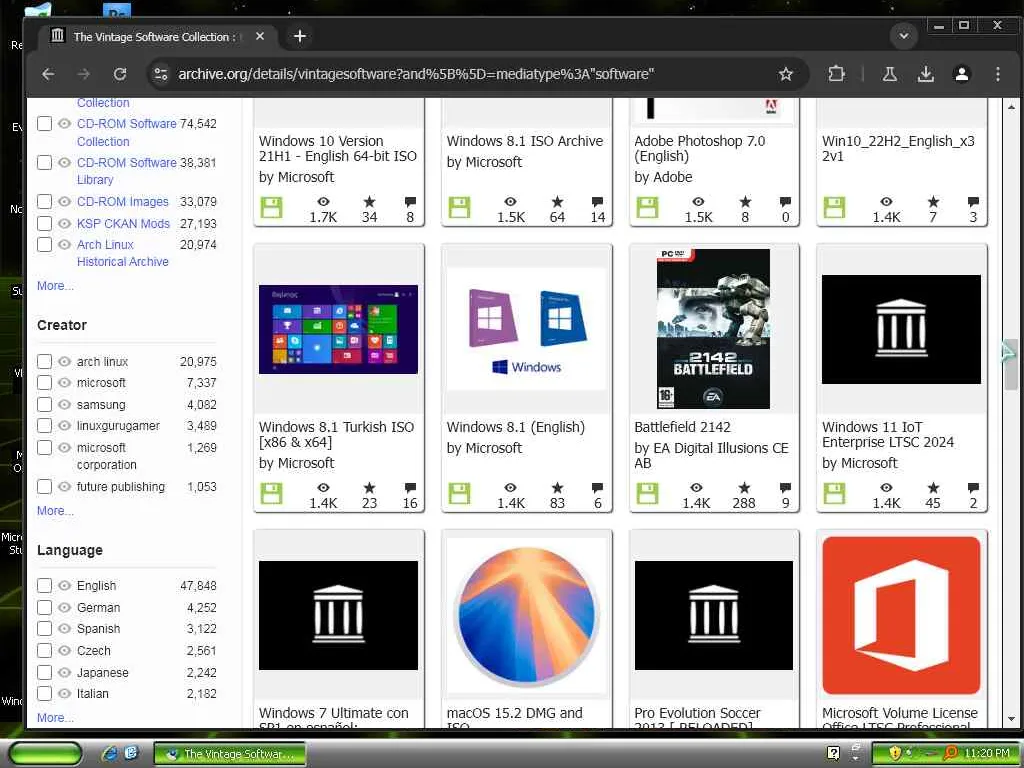Open the Chrome three-dot menu
1024x768 pixels.
click(997, 74)
